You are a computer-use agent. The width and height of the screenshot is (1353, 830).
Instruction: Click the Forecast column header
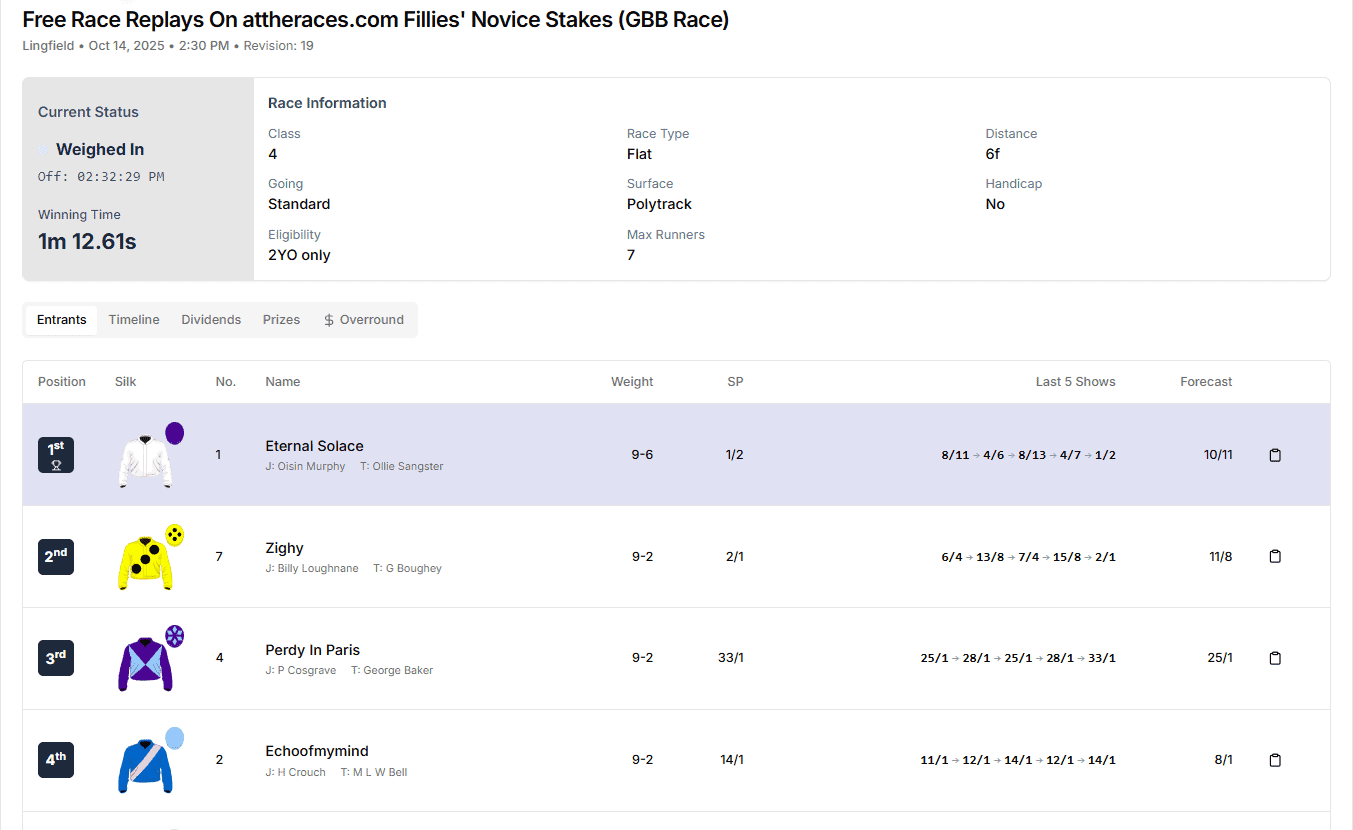(x=1206, y=382)
